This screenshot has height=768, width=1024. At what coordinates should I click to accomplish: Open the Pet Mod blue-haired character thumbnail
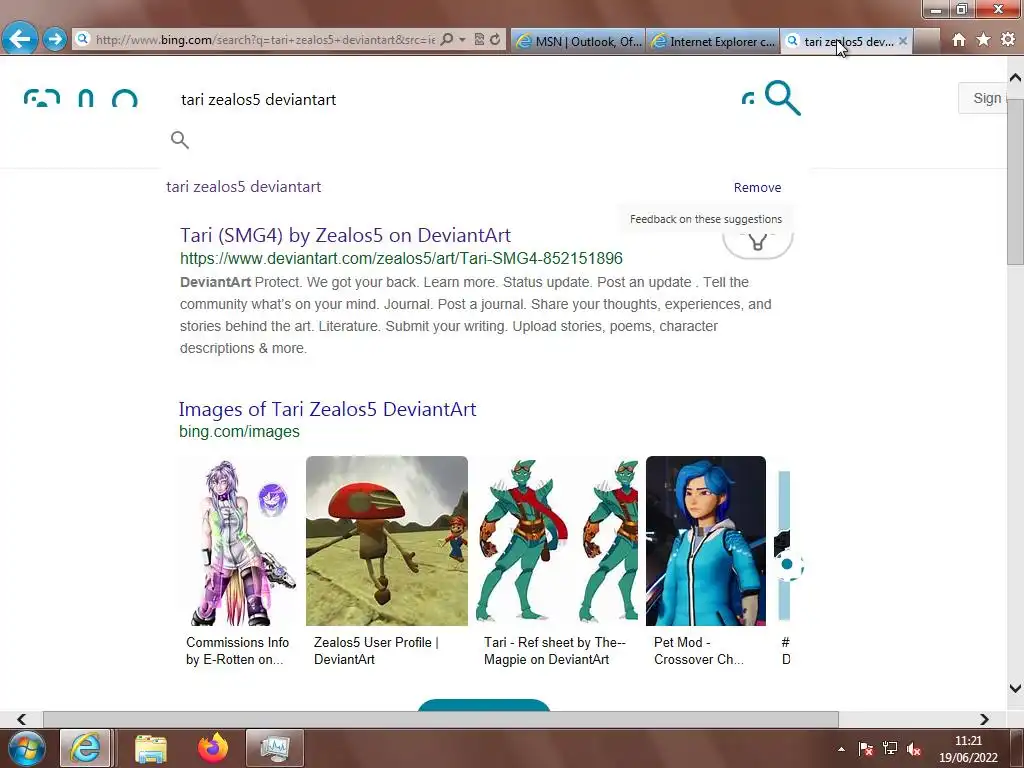coord(705,541)
